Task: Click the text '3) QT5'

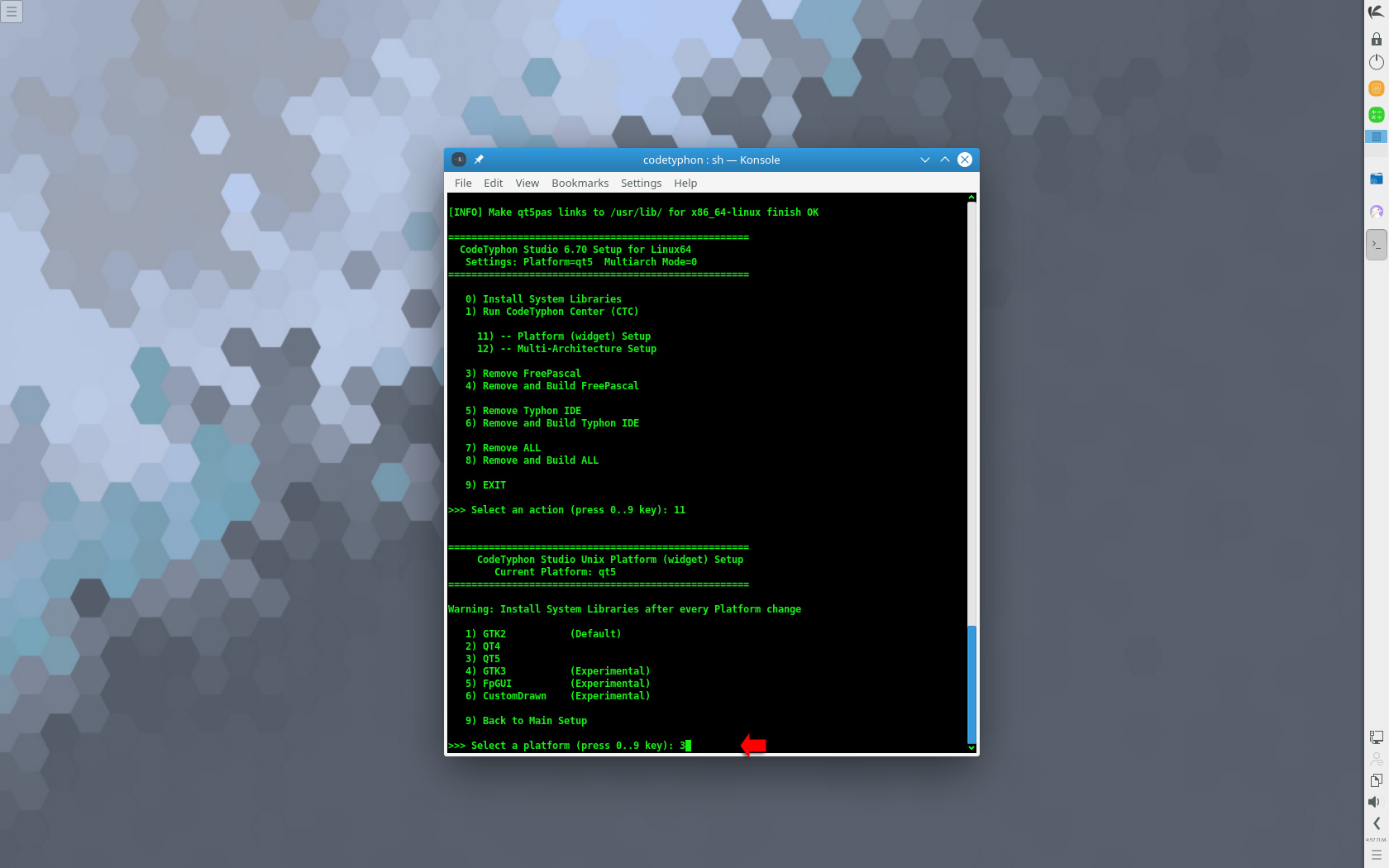Action: pos(482,659)
